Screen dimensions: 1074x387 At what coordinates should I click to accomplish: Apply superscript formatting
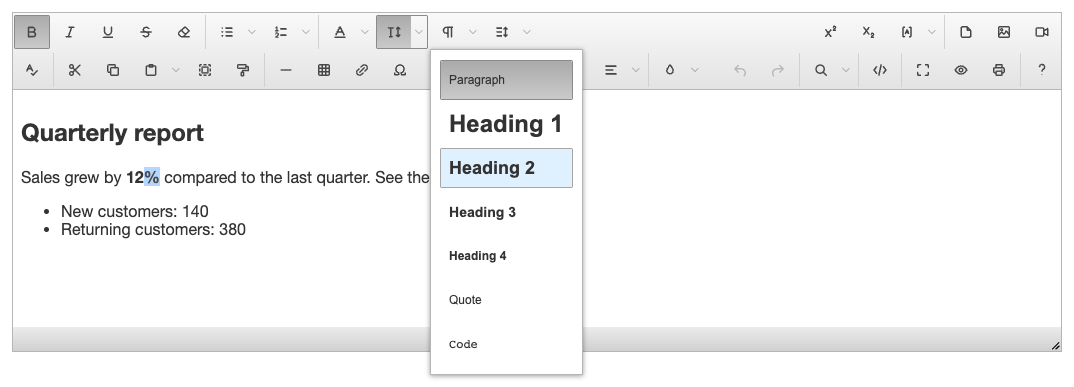(830, 32)
